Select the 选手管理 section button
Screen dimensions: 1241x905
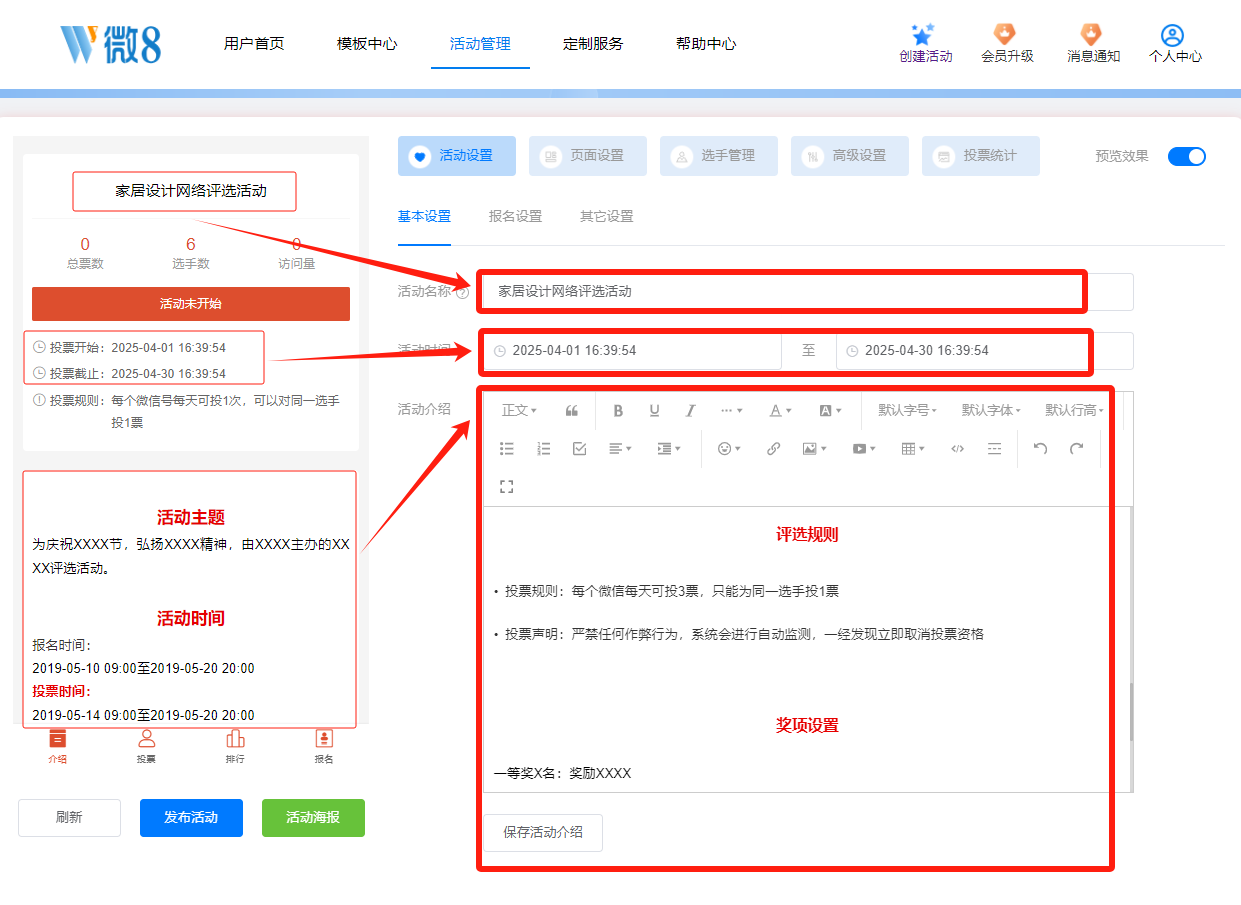click(x=719, y=156)
